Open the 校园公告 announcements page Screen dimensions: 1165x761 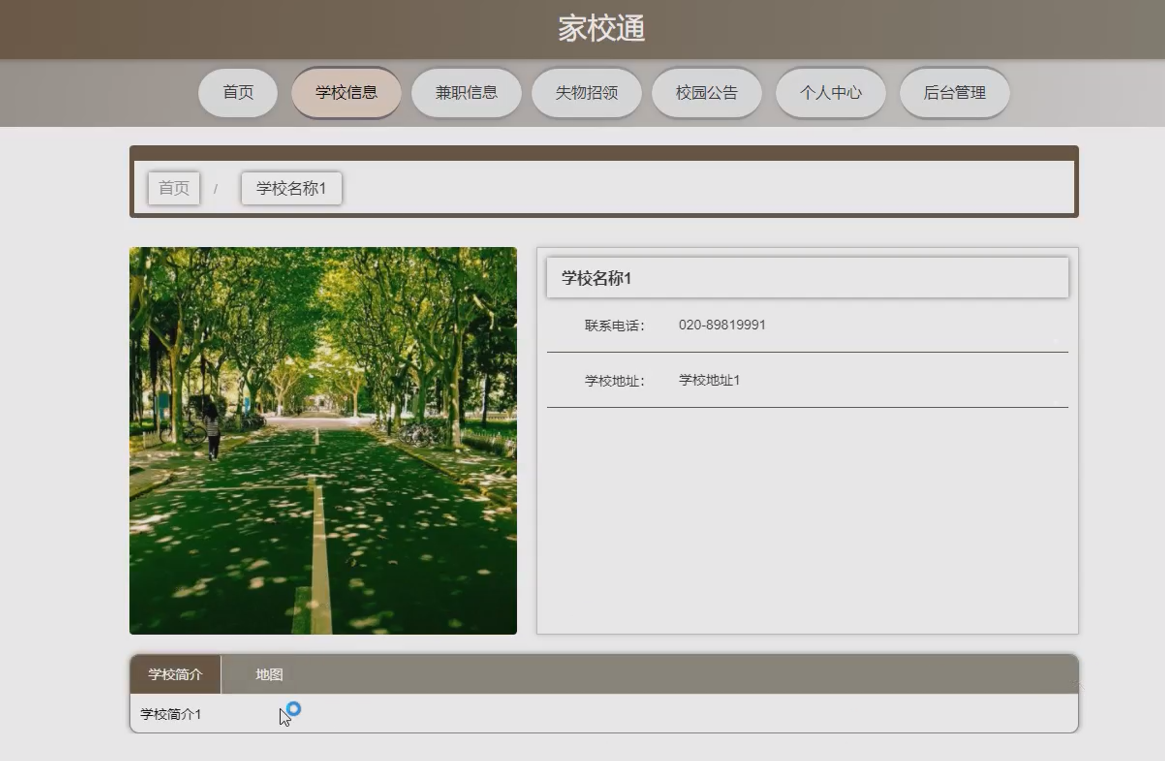click(x=706, y=92)
